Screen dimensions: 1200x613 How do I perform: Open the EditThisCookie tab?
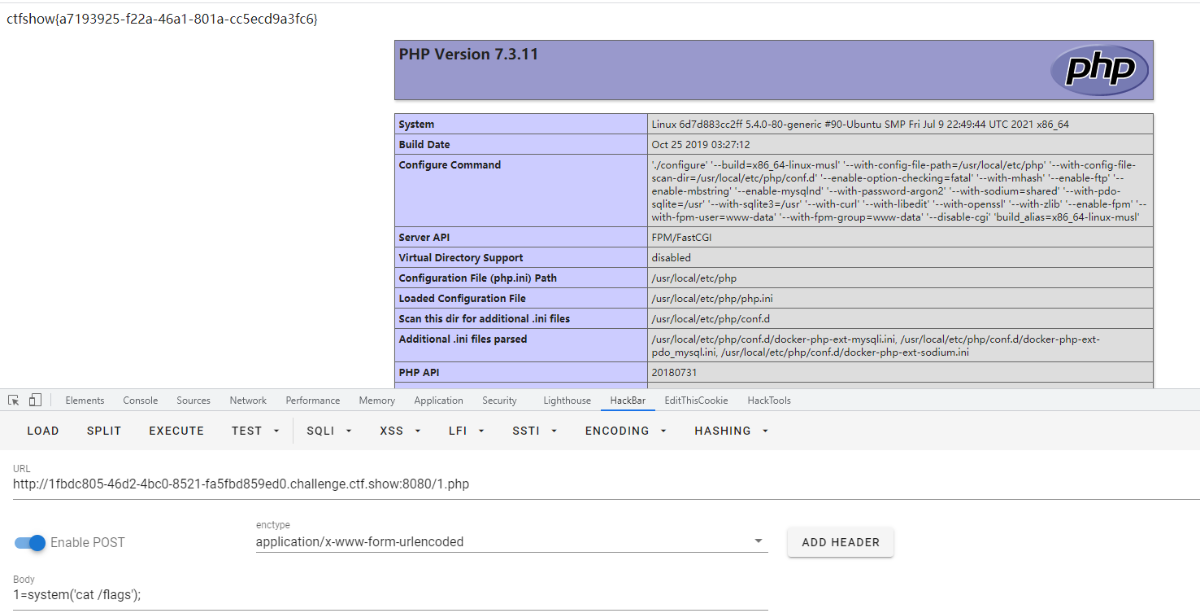click(696, 400)
